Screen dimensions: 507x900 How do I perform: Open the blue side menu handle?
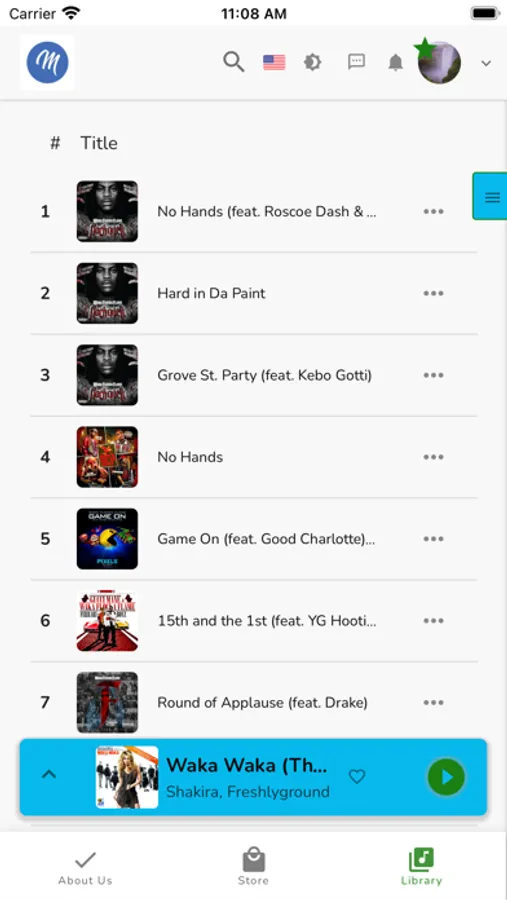pyautogui.click(x=491, y=196)
